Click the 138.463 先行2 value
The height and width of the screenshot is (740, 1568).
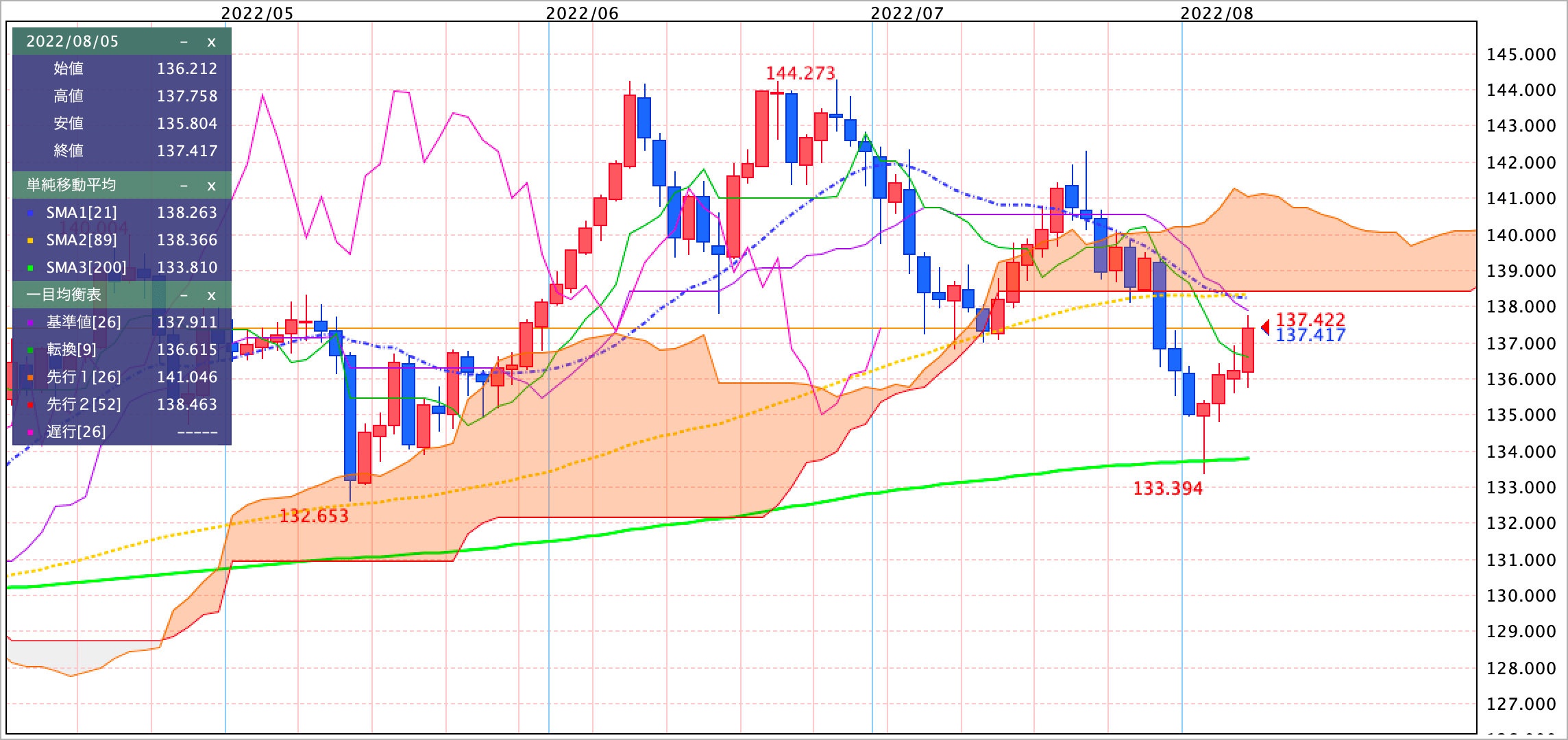point(187,405)
